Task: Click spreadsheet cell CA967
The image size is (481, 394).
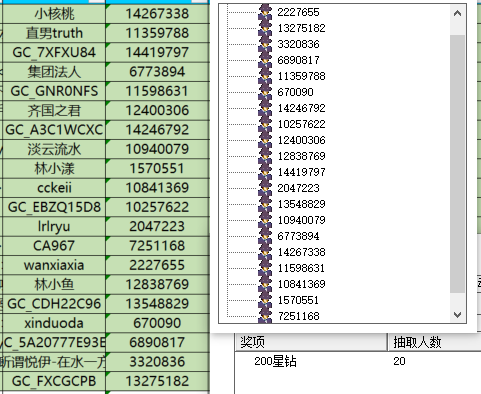Action: [54, 246]
